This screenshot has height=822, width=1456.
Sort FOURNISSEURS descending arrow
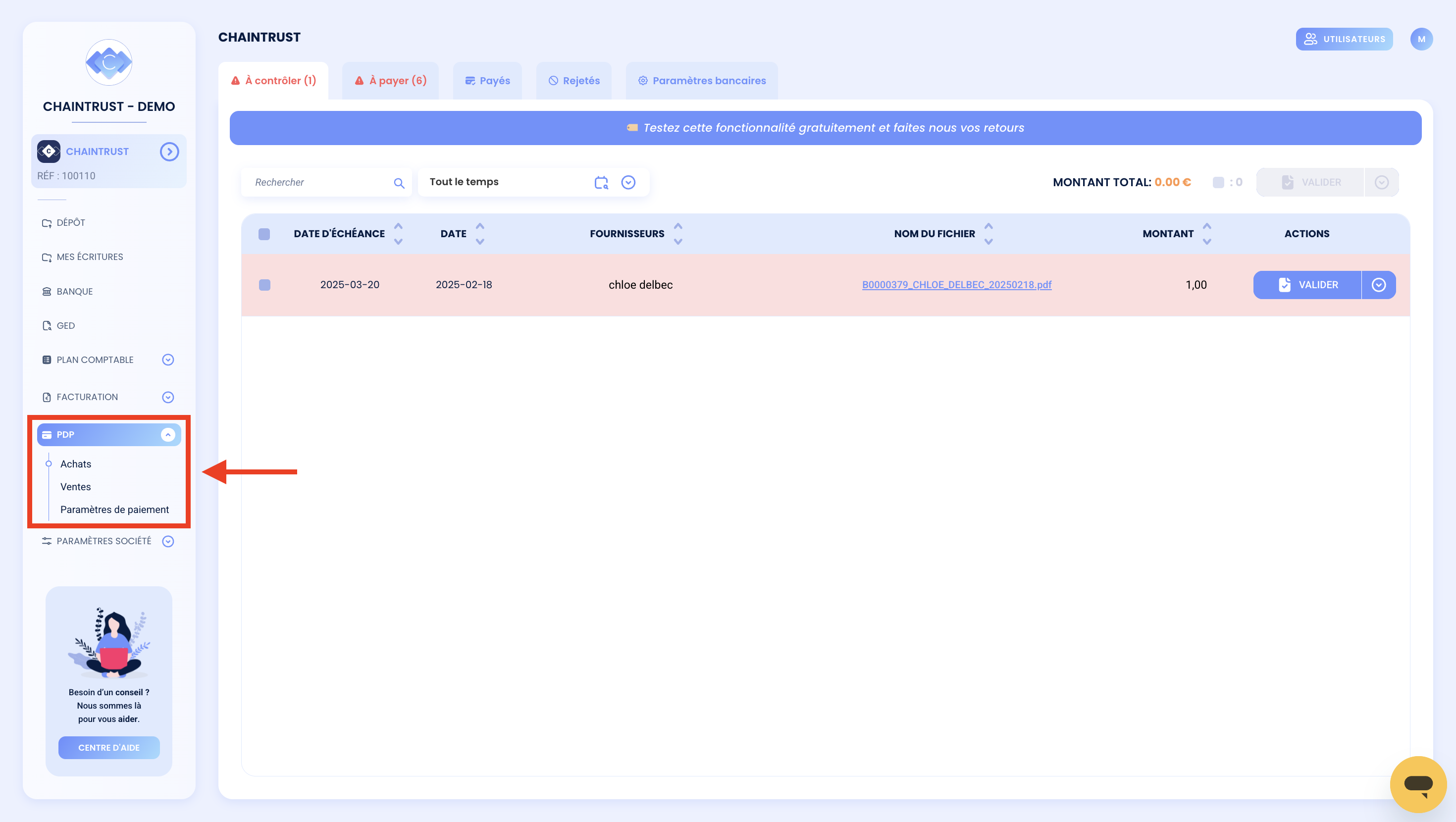click(677, 241)
